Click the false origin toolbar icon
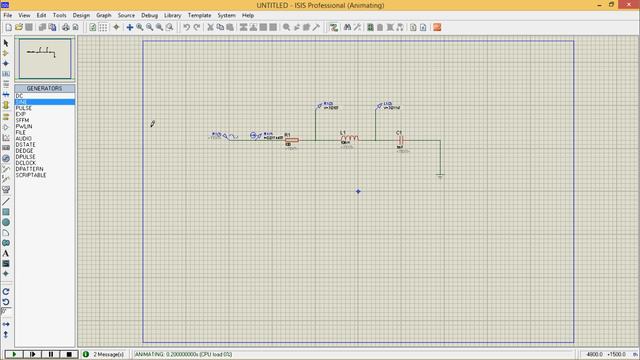This screenshot has width=640, height=360. click(116, 27)
